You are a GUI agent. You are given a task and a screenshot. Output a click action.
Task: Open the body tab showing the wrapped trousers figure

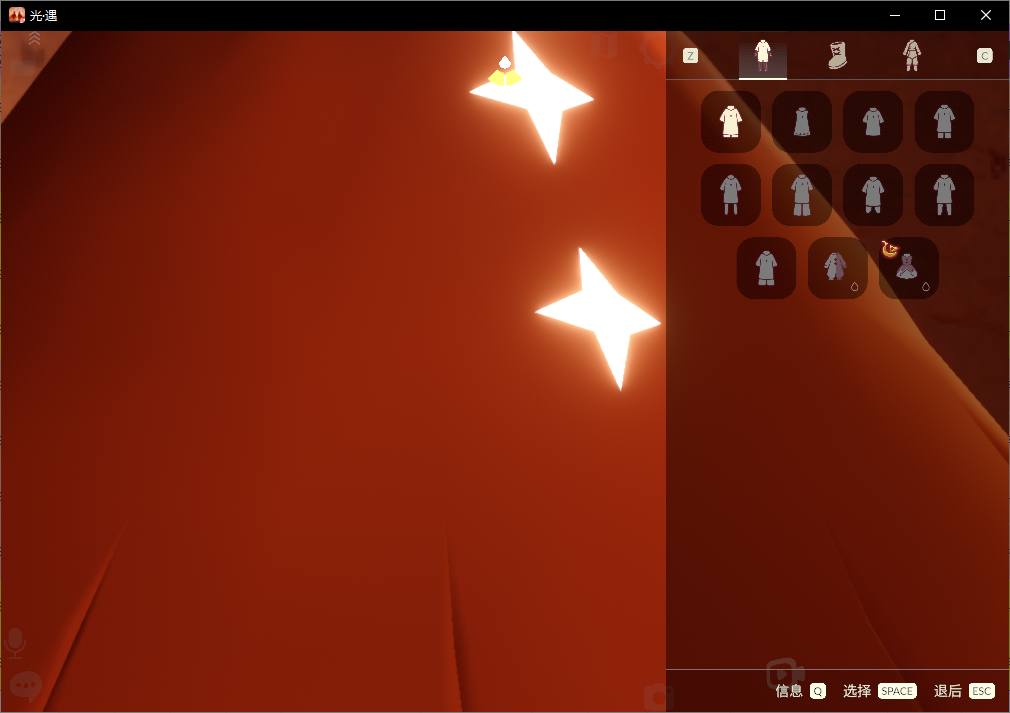pyautogui.click(x=911, y=56)
